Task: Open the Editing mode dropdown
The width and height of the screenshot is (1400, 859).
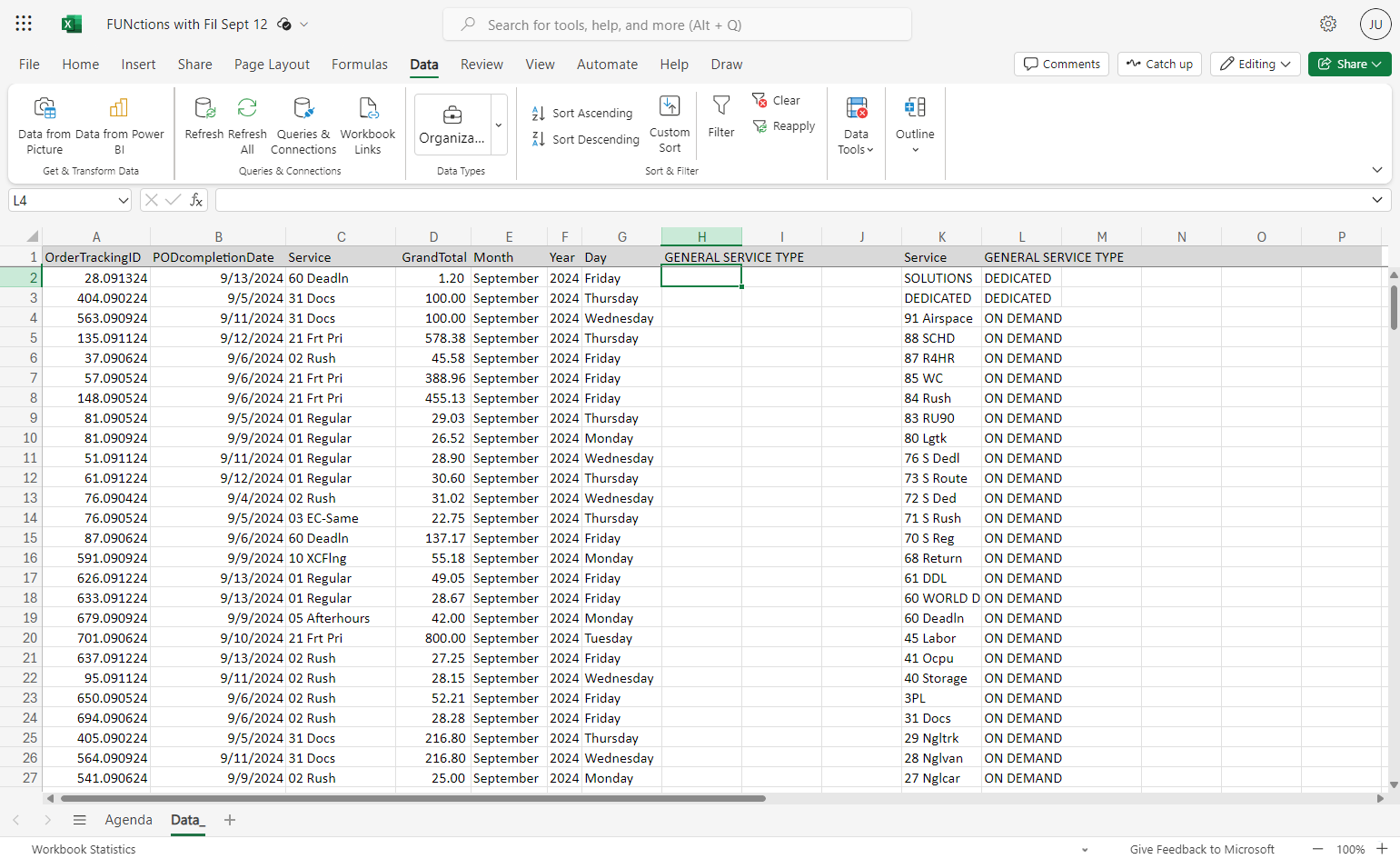Action: point(1256,64)
